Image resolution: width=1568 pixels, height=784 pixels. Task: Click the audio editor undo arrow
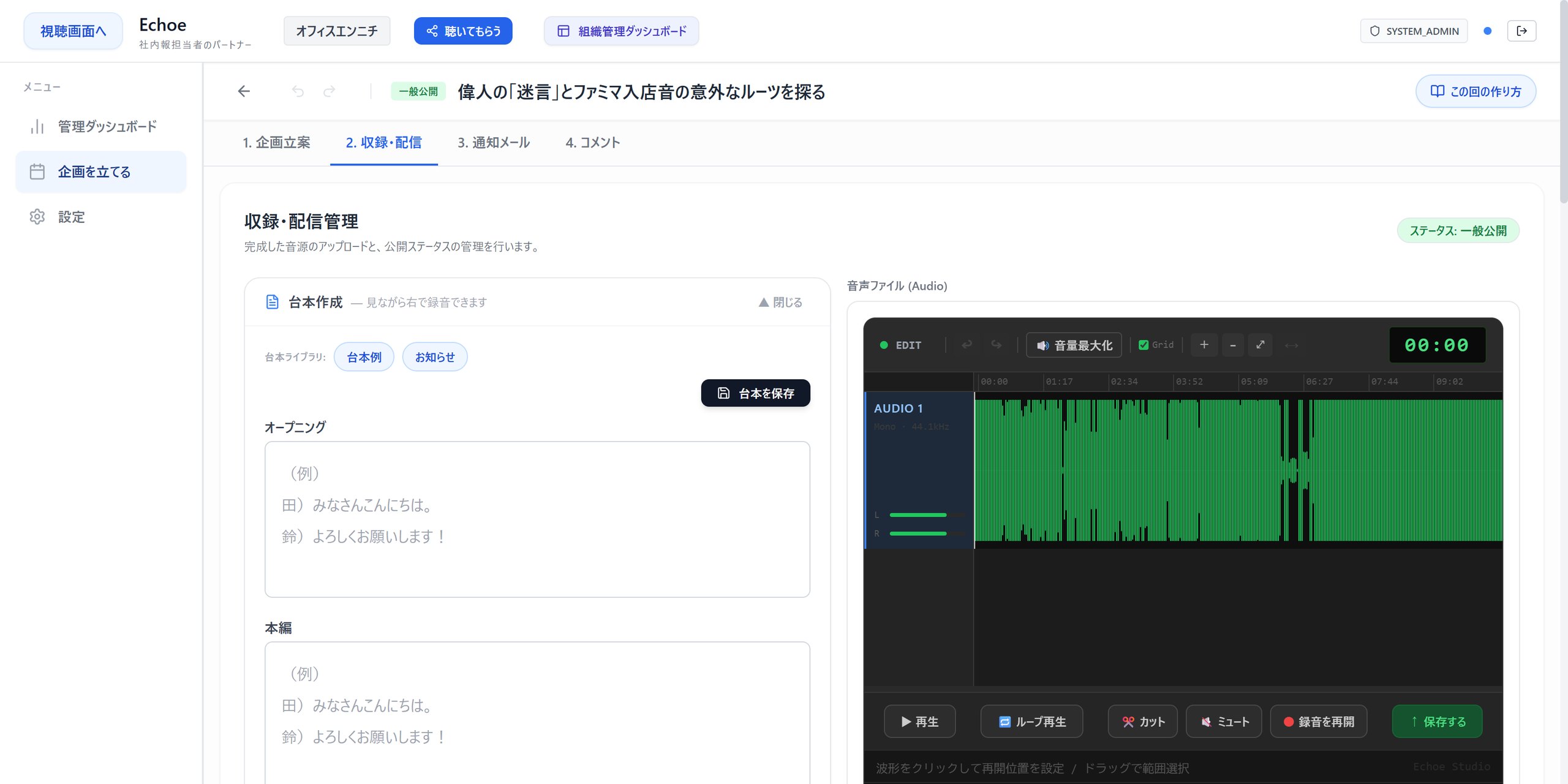point(967,345)
